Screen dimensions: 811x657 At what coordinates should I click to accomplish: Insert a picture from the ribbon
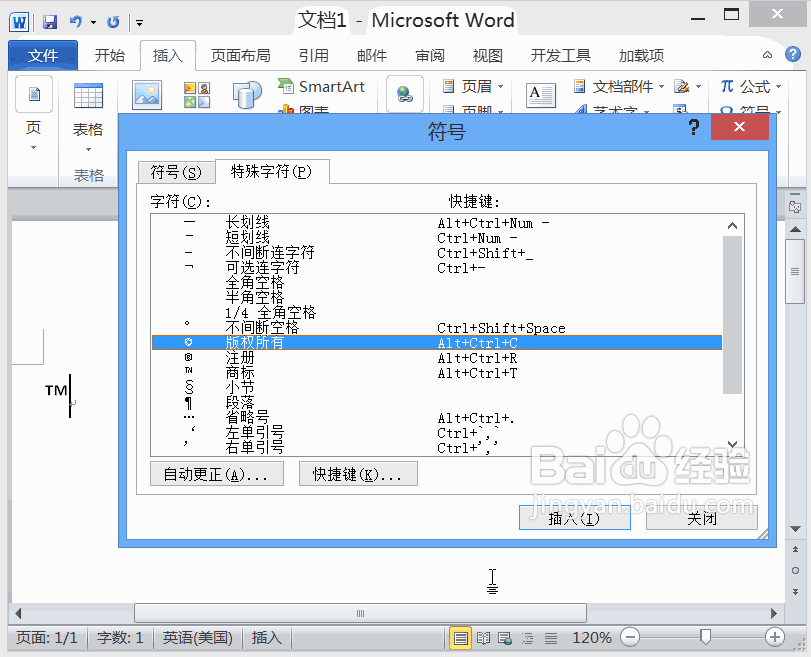click(145, 95)
